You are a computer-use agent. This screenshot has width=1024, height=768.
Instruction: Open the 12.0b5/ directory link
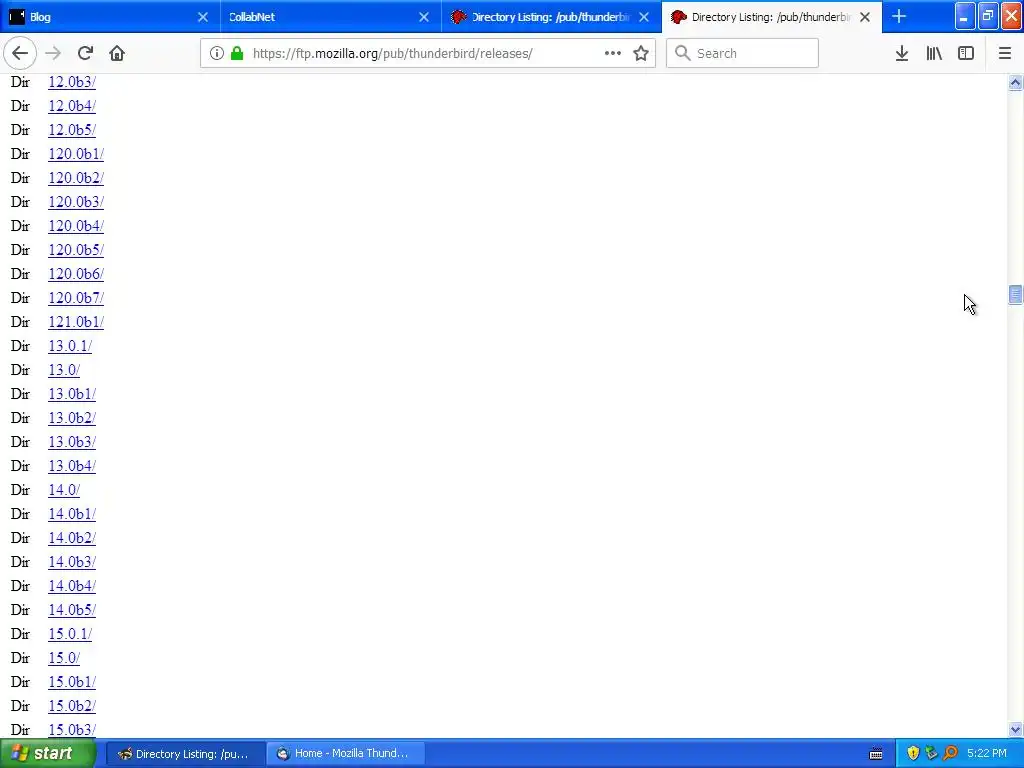click(x=72, y=130)
